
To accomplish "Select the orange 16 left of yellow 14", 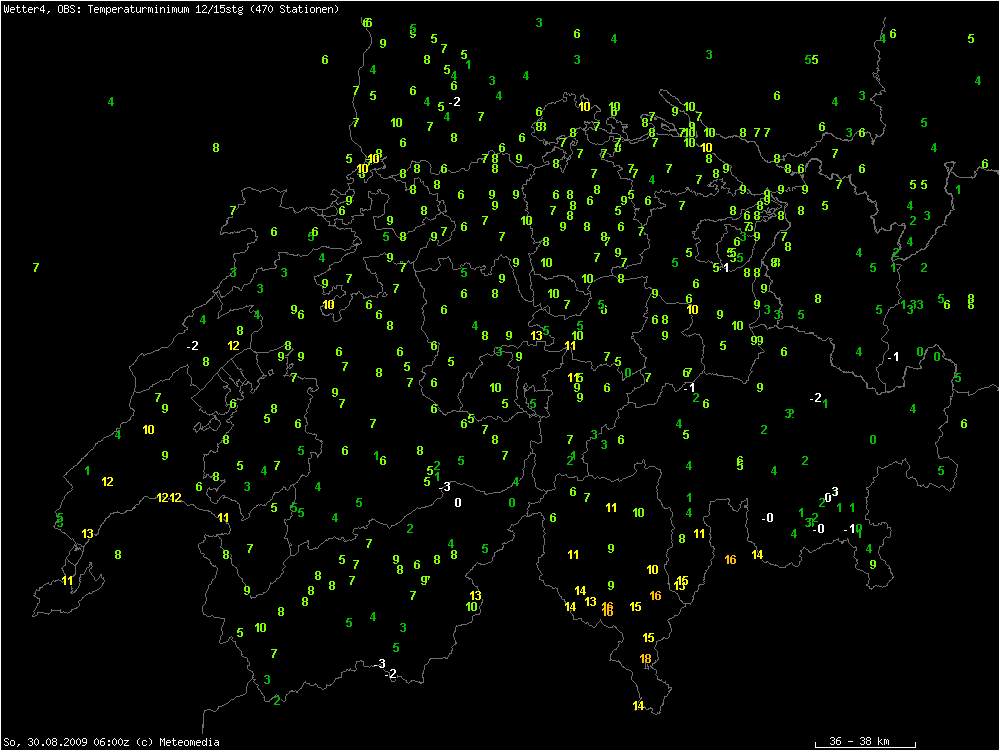I will [730, 559].
